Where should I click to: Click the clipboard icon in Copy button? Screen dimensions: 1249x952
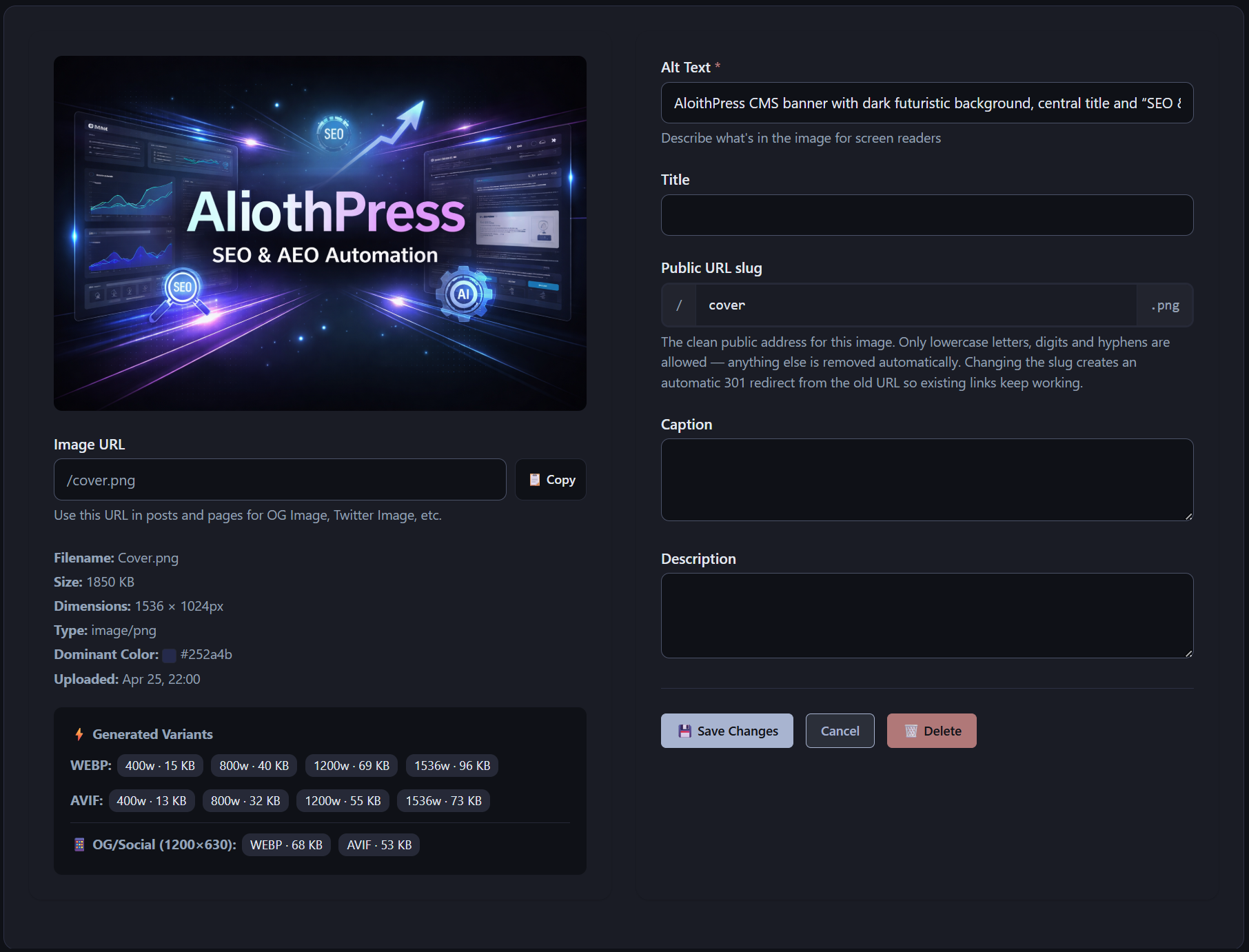point(534,480)
